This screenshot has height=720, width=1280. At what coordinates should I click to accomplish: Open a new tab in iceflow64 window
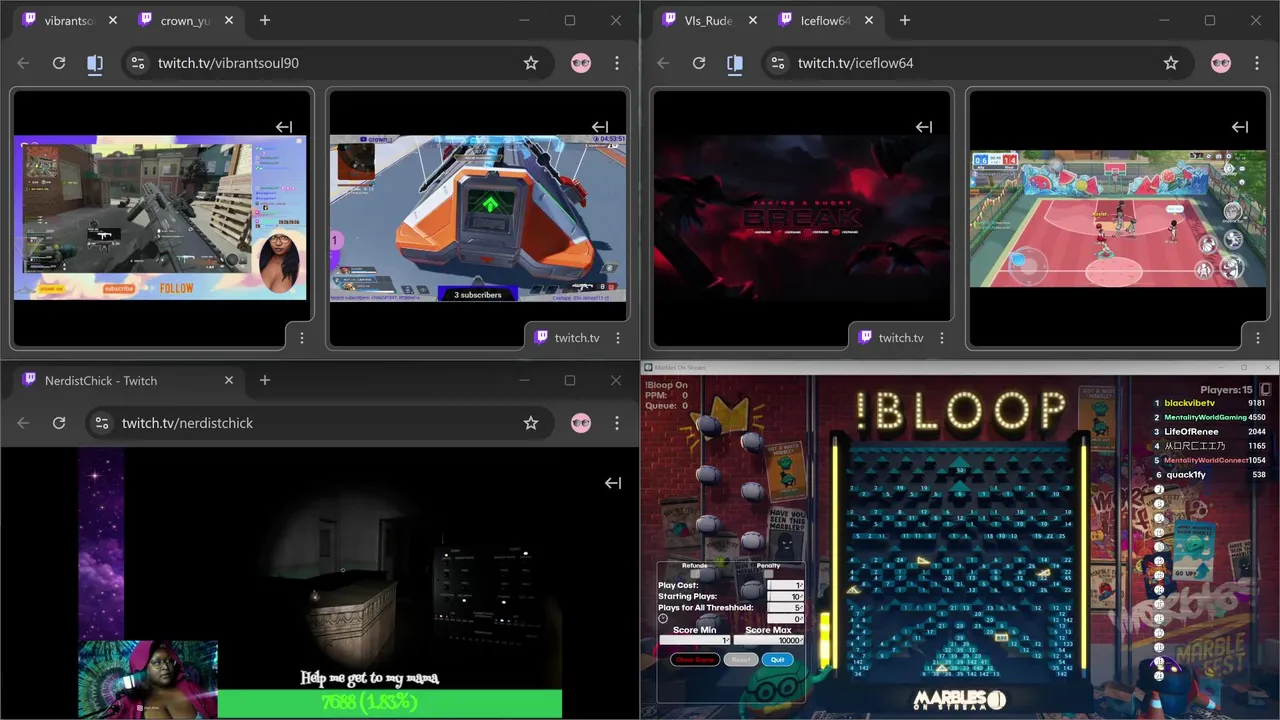point(905,21)
